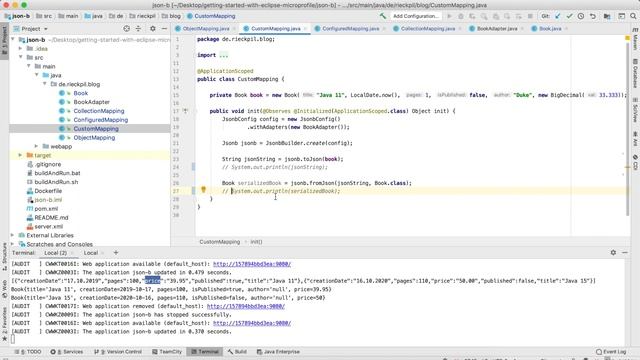Open terminal settings gear icon
The image size is (640, 360).
point(613,253)
